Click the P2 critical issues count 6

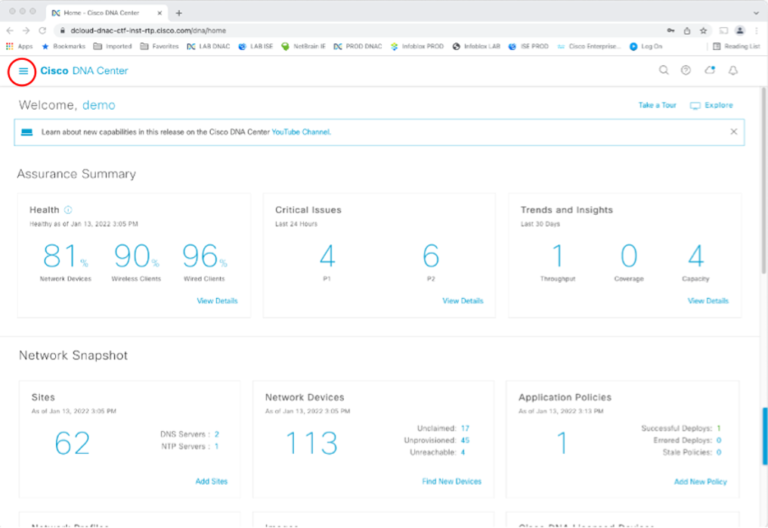point(431,256)
